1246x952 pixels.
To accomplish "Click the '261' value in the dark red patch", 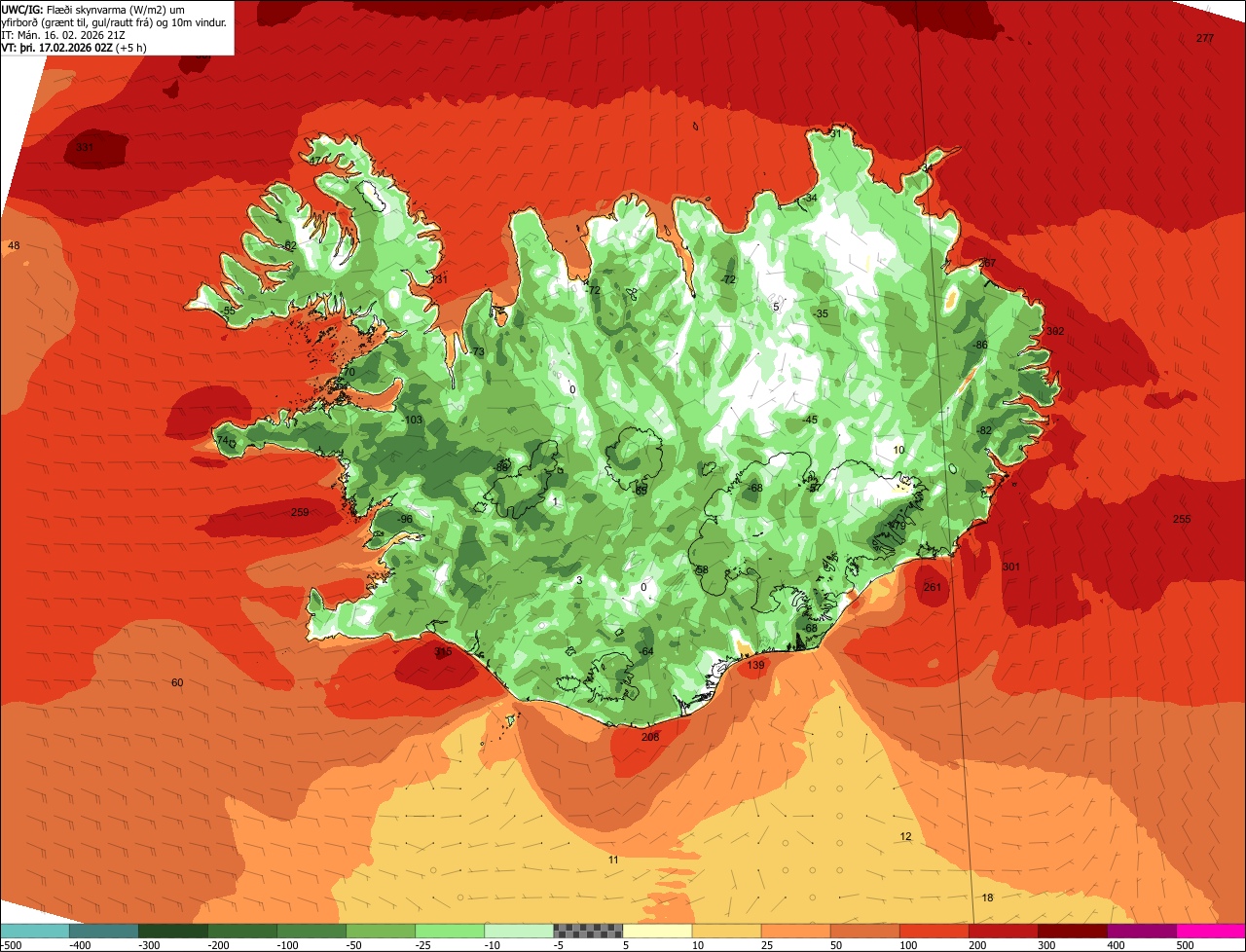I will point(933,587).
